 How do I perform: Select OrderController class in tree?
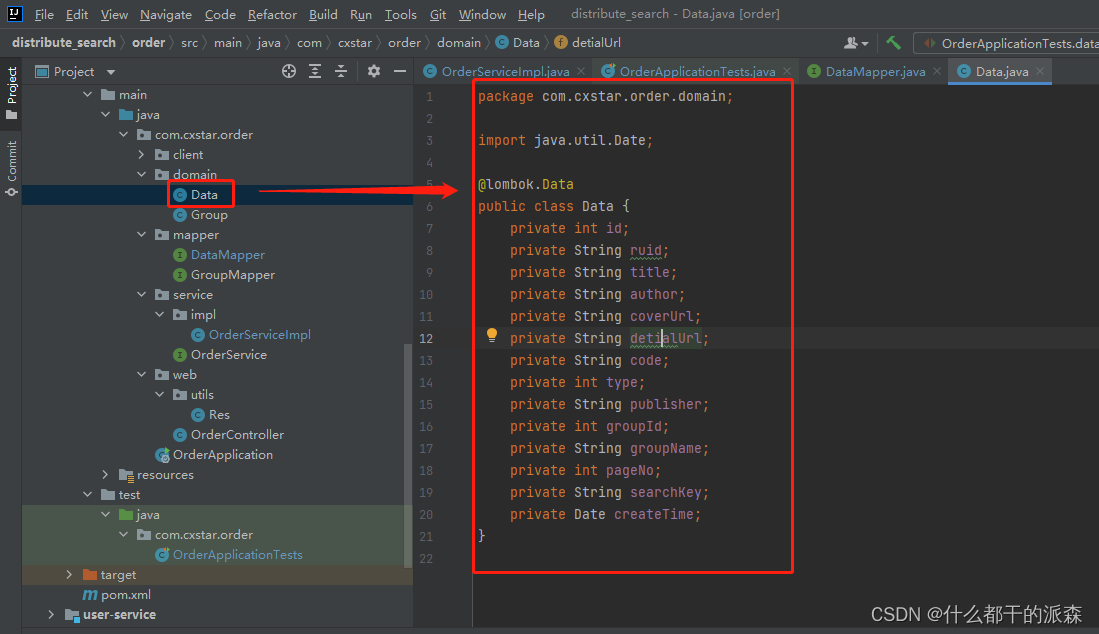click(x=237, y=434)
